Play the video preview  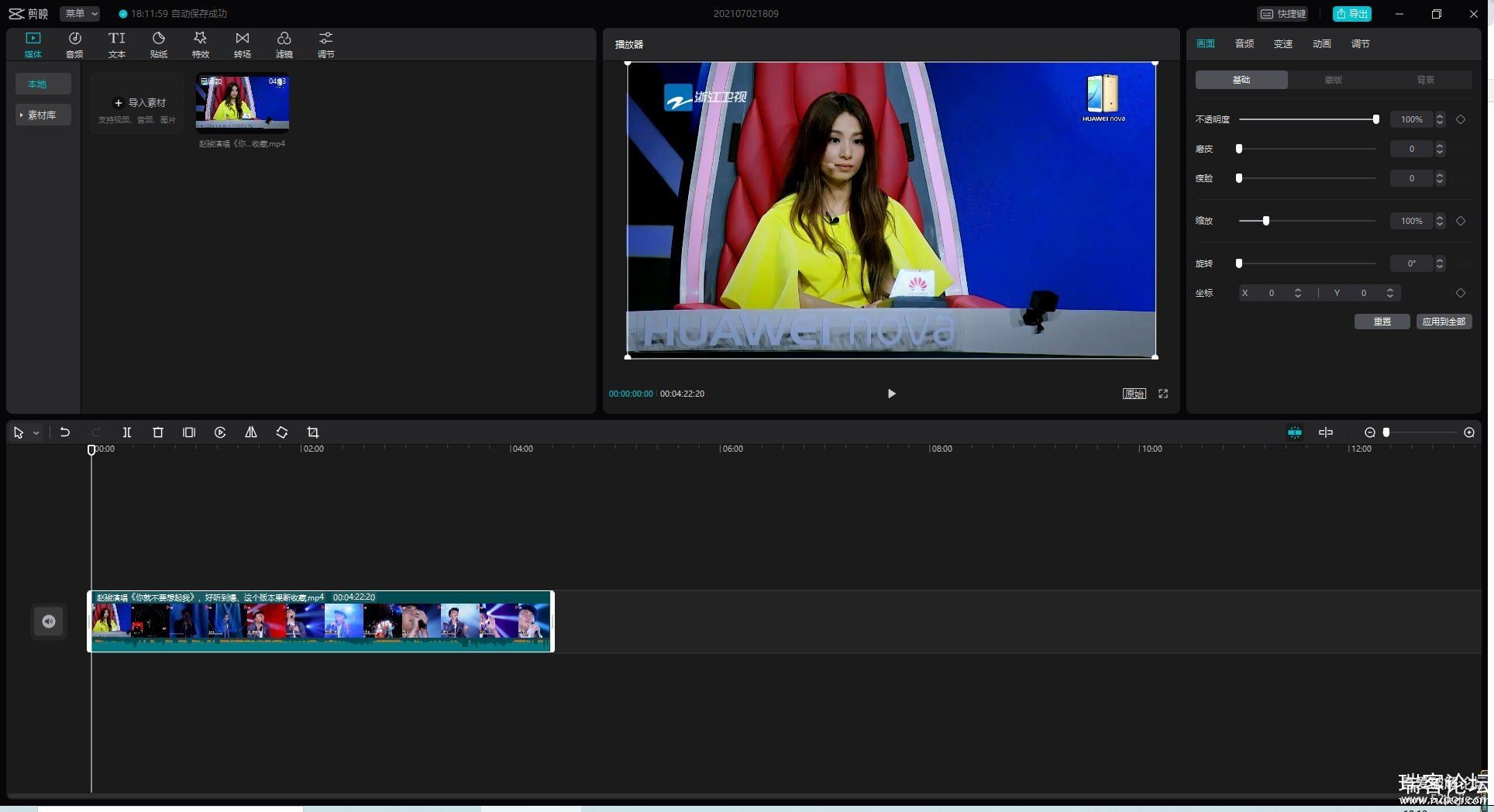891,394
